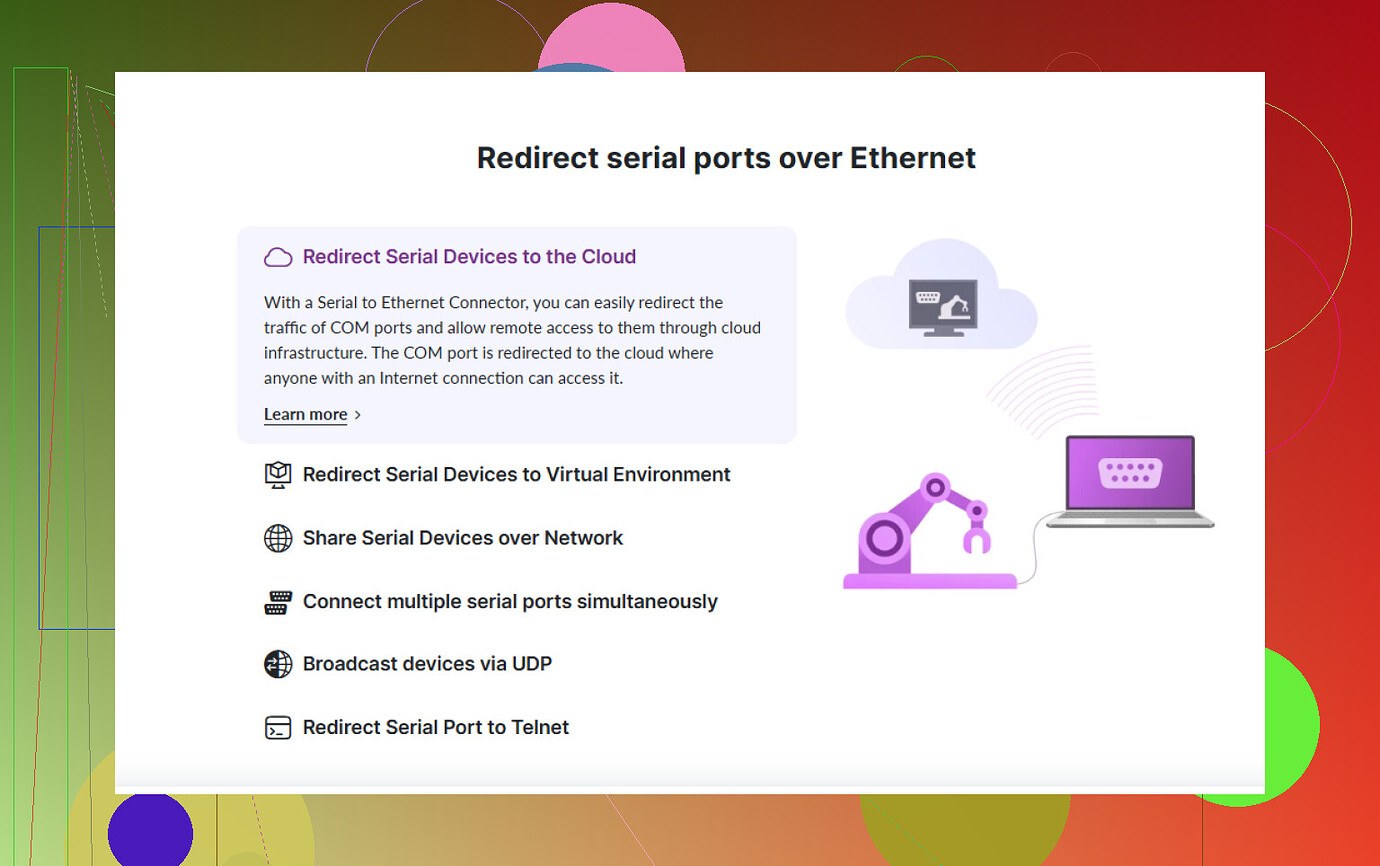
Task: Click the terminal icon for Redirect to Telnet
Action: pos(278,728)
